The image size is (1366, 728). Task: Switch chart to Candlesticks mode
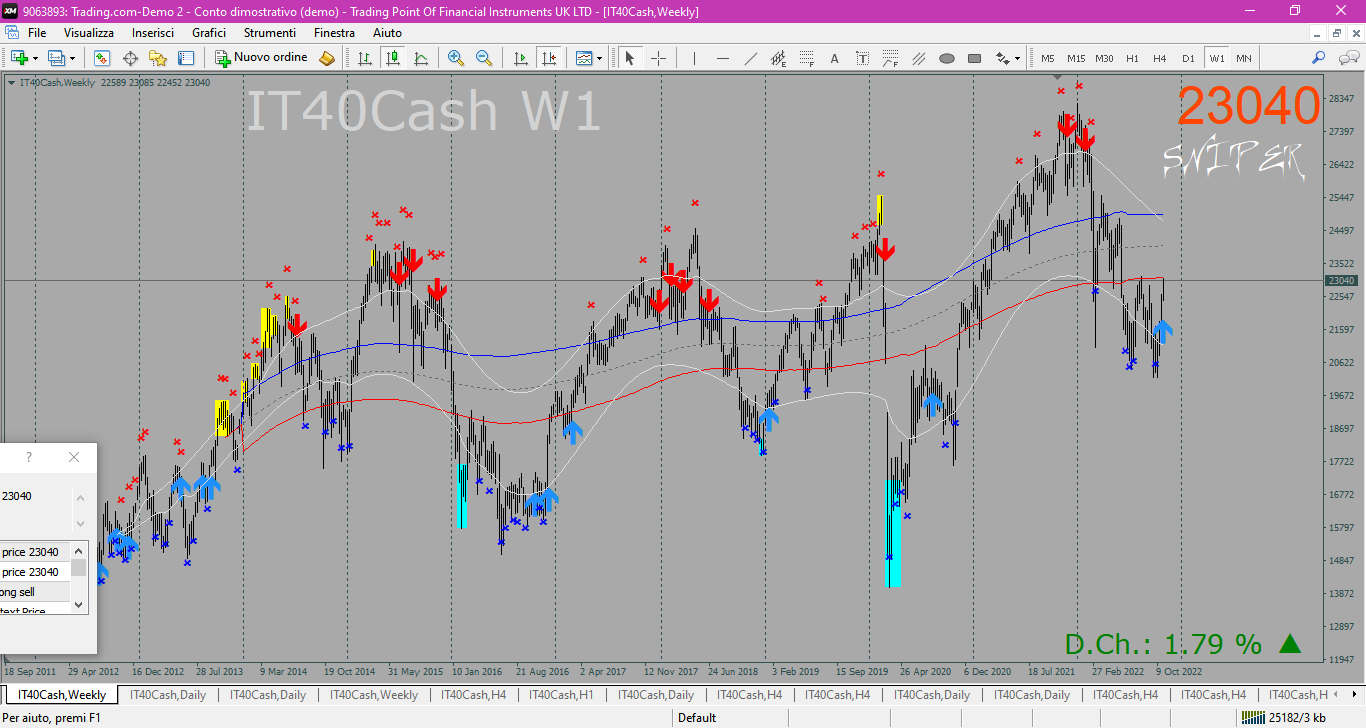pyautogui.click(x=393, y=58)
